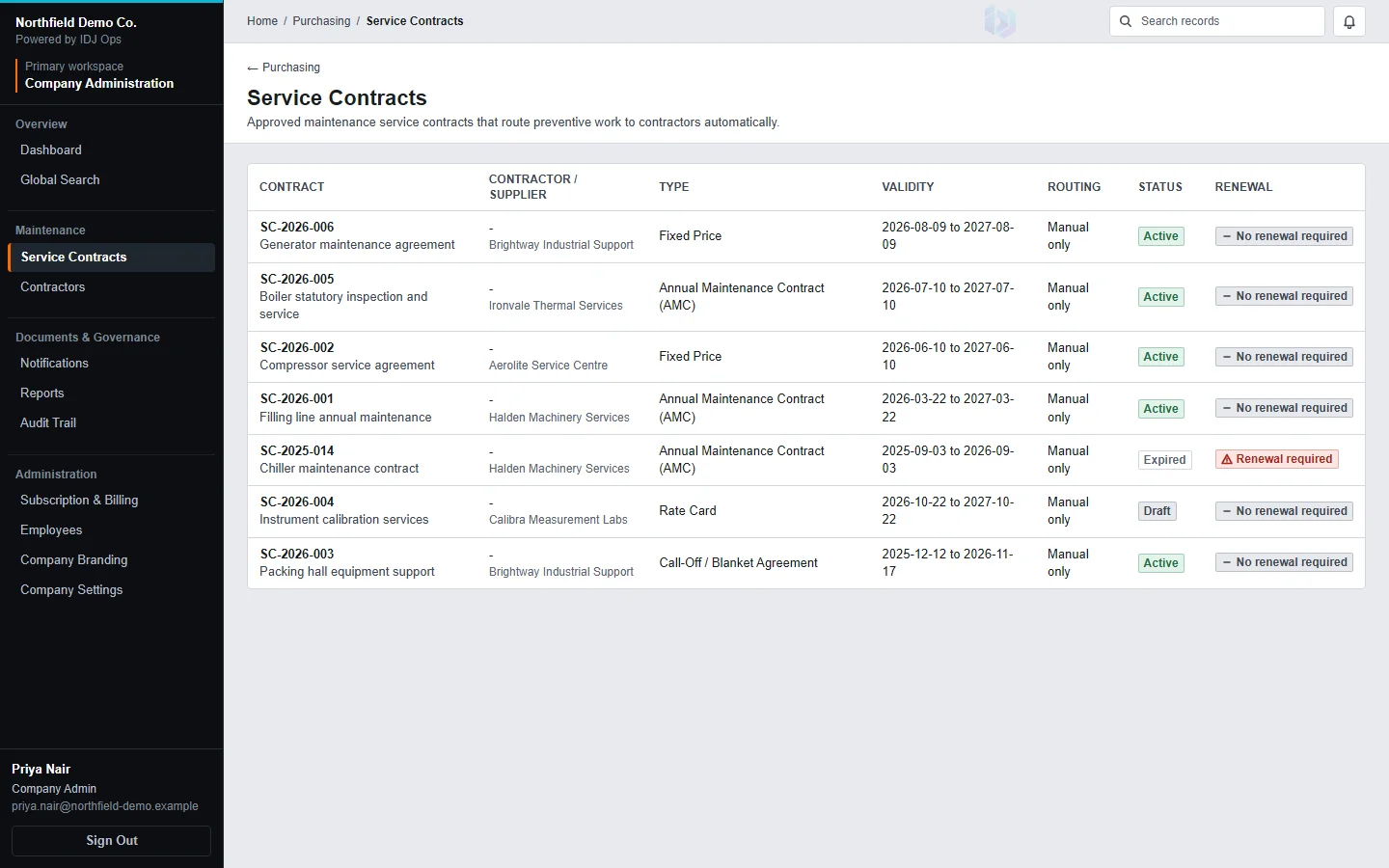
Task: Click validity 2026-10-22 to 2027-10-22
Action: click(947, 511)
